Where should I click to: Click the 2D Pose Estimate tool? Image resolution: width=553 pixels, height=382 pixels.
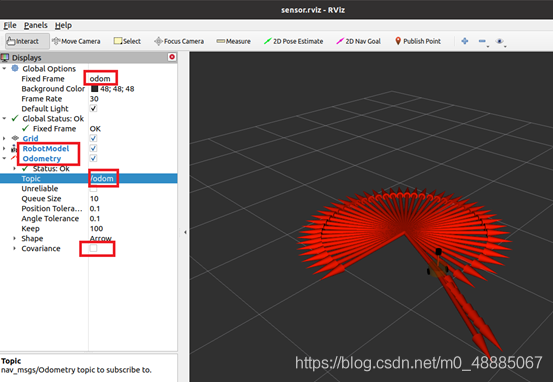pyautogui.click(x=293, y=41)
